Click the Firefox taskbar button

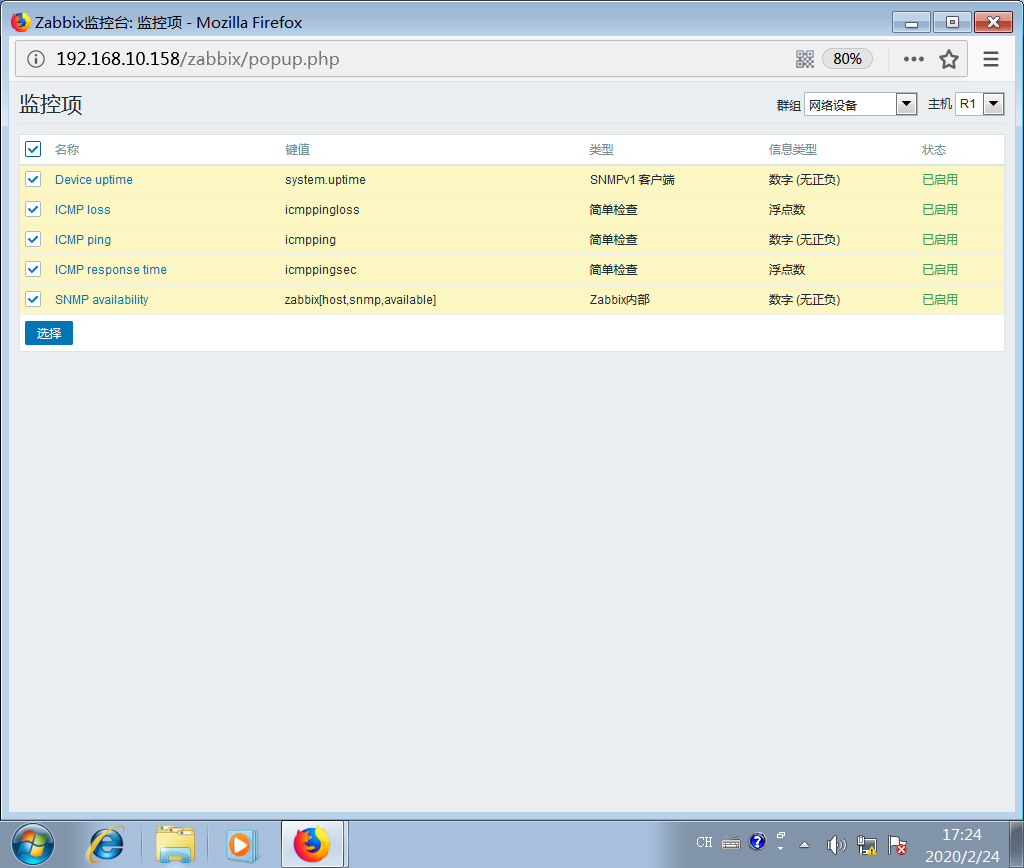click(x=313, y=844)
